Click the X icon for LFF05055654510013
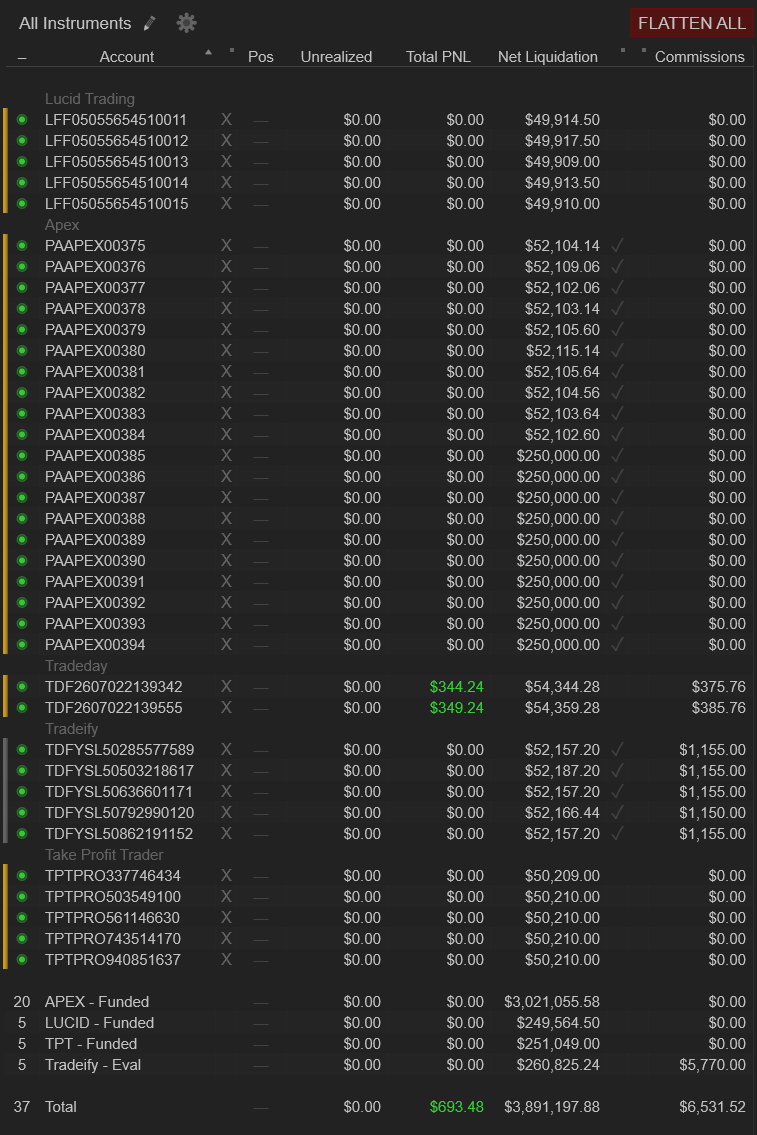This screenshot has height=1135, width=757. tap(227, 161)
